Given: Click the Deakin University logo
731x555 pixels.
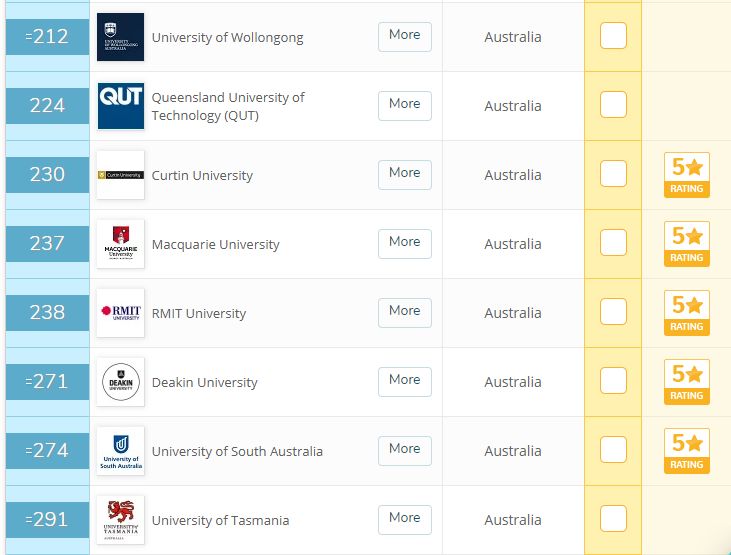Looking at the screenshot, I should coord(120,382).
